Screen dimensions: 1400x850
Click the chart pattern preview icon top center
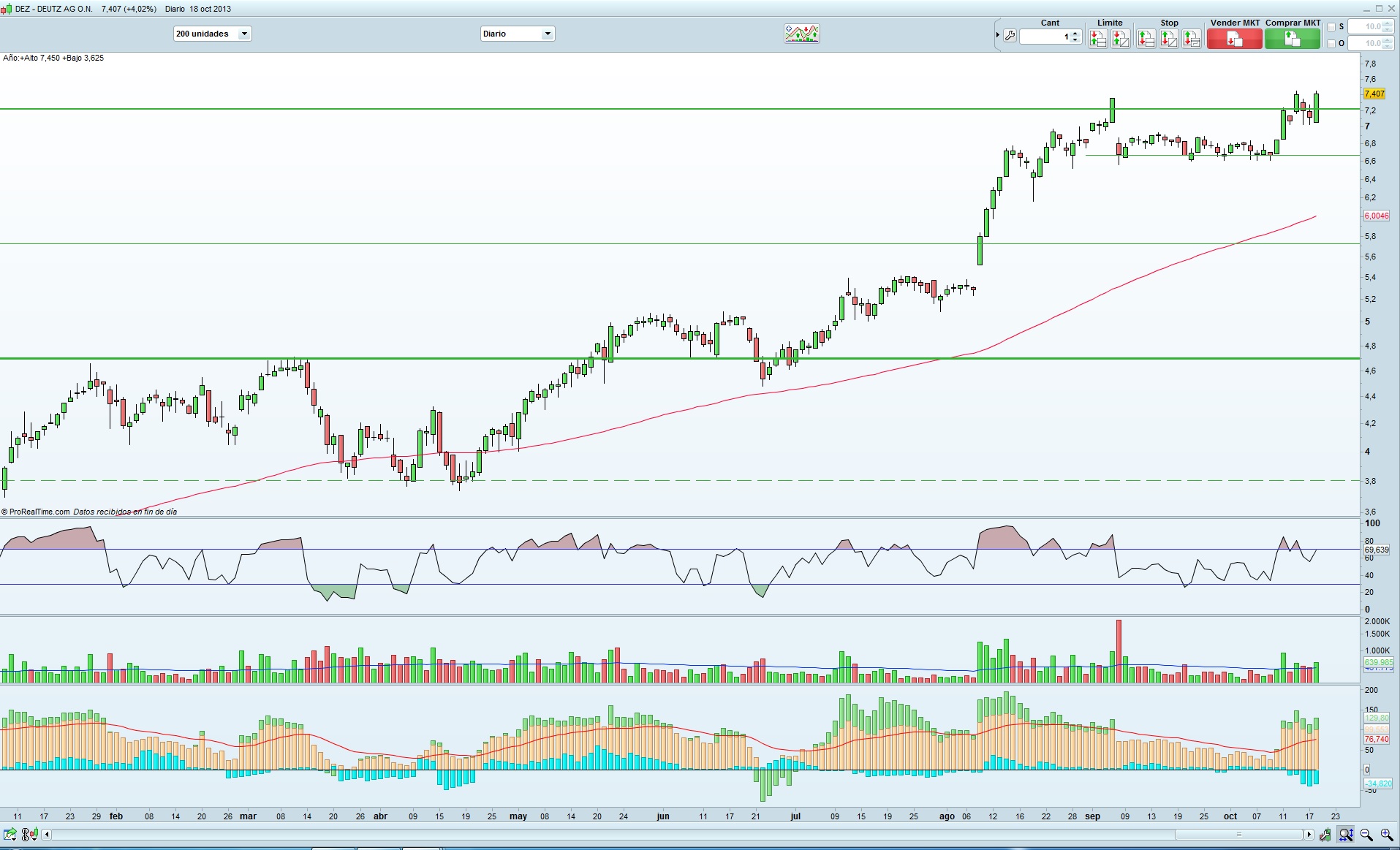(801, 33)
